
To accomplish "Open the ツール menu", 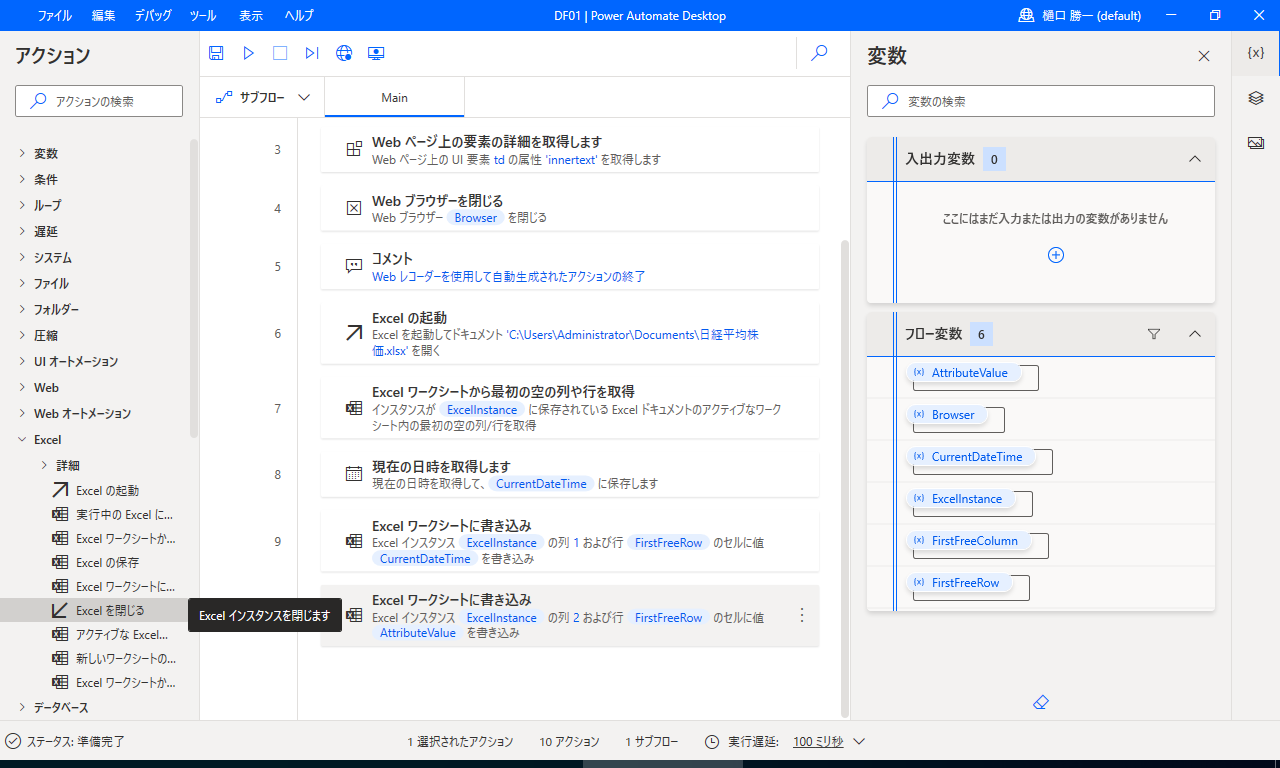I will pos(202,16).
